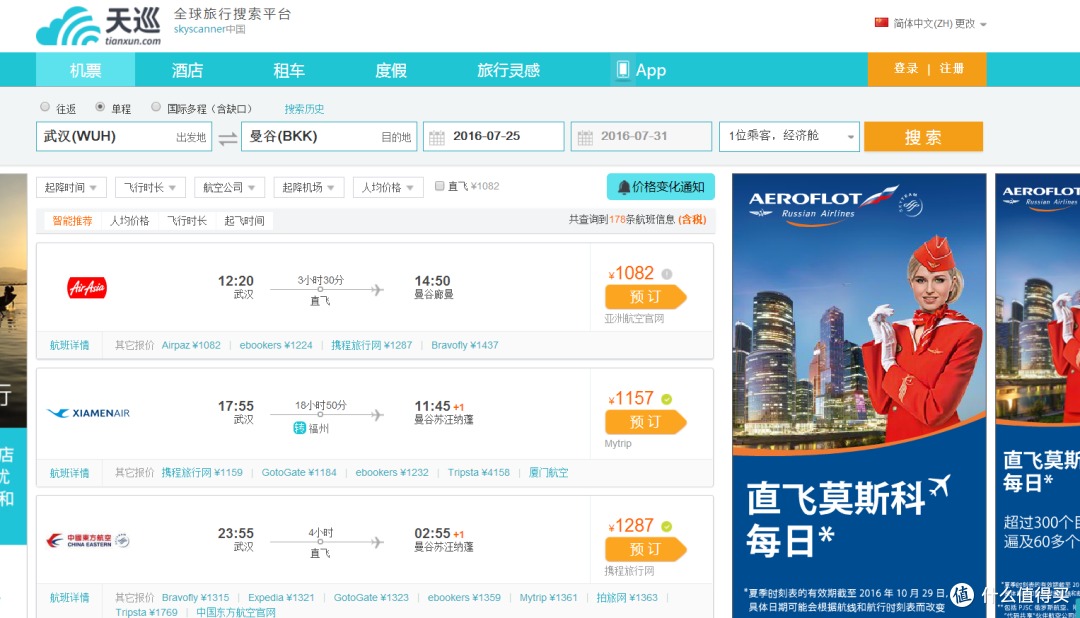
Task: Open the 旅行灵感 travel inspiration tab
Action: pos(508,70)
